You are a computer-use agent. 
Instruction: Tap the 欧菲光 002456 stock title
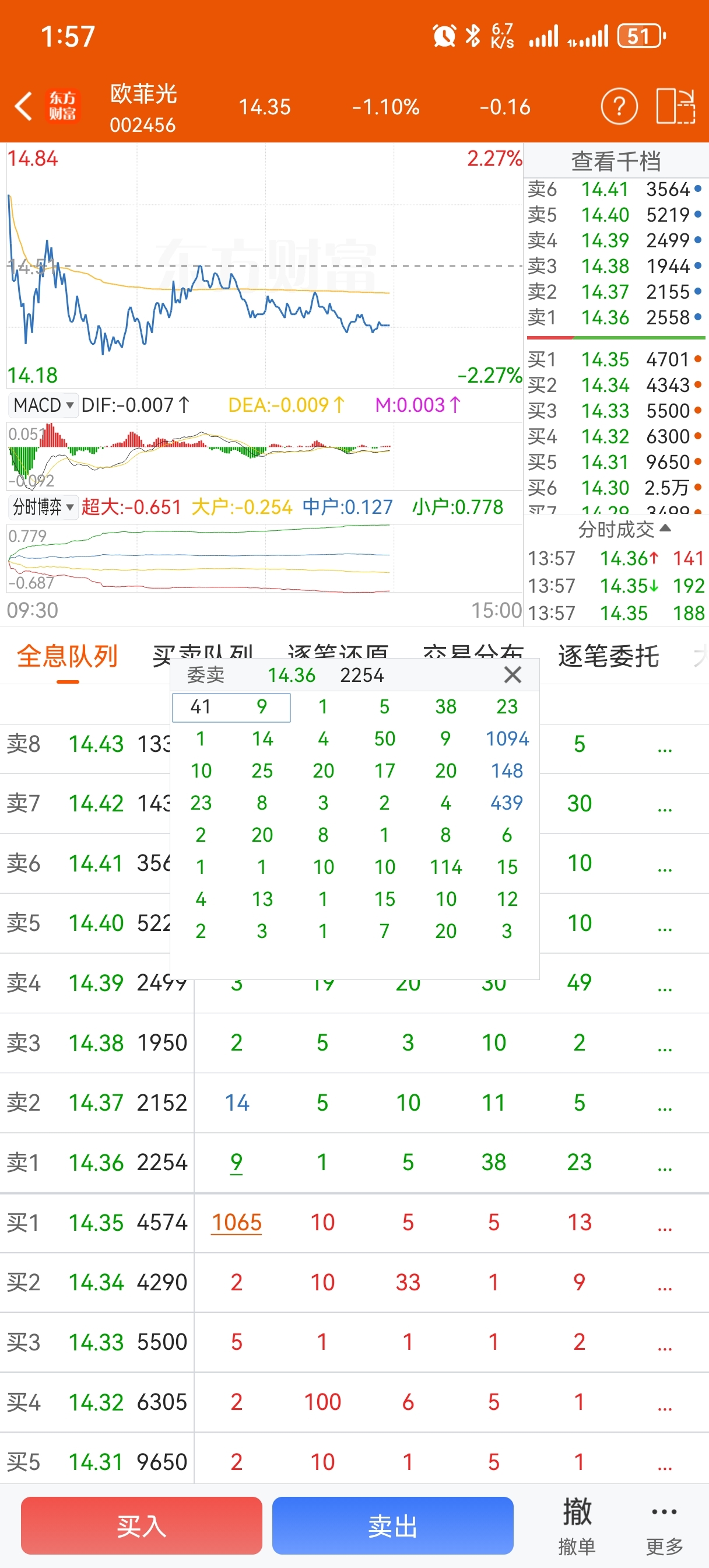(143, 108)
